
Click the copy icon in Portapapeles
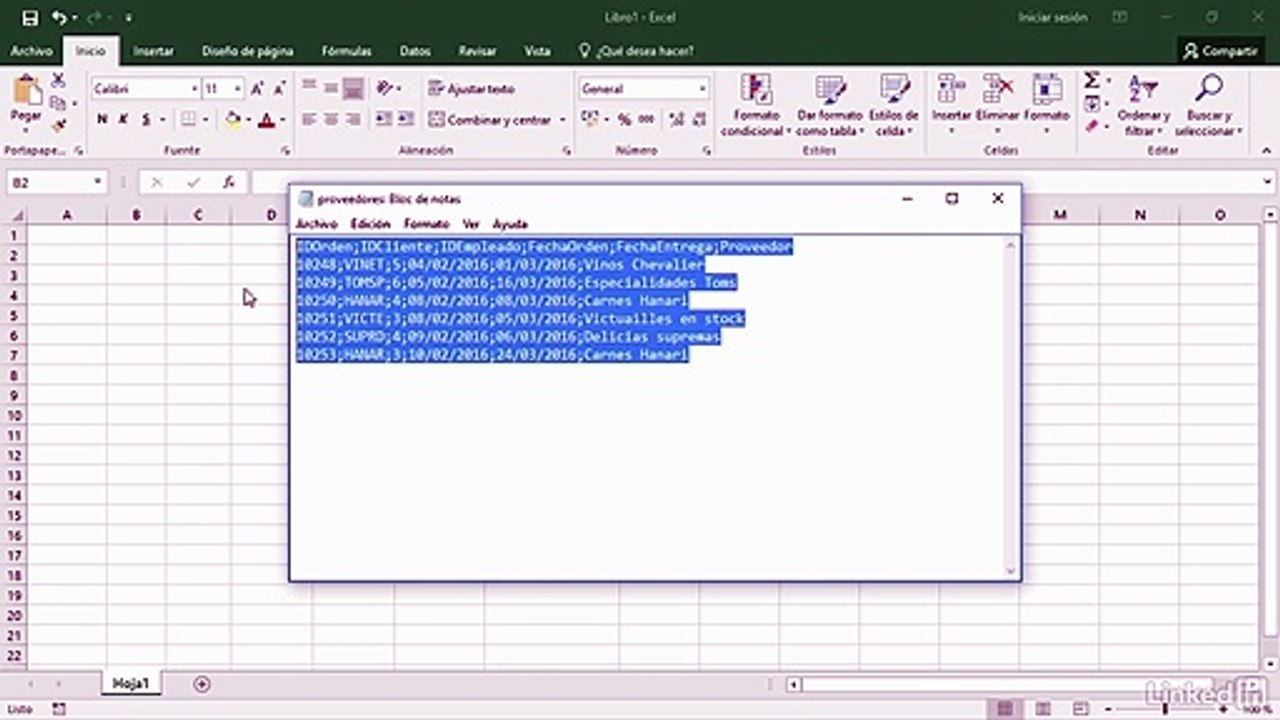pos(57,103)
